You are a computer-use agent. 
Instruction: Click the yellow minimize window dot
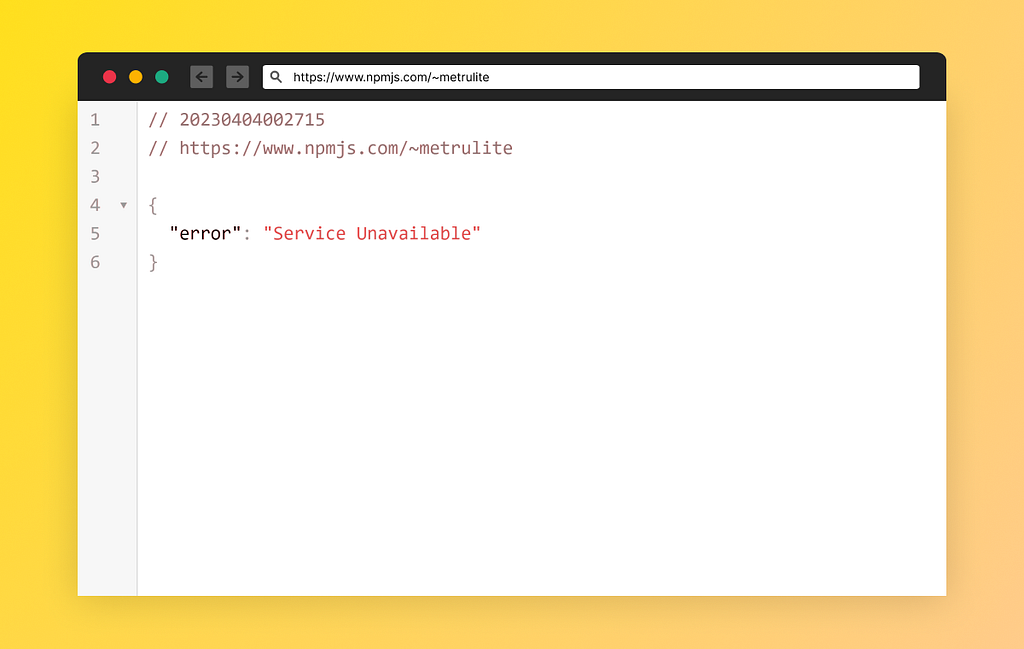click(136, 77)
